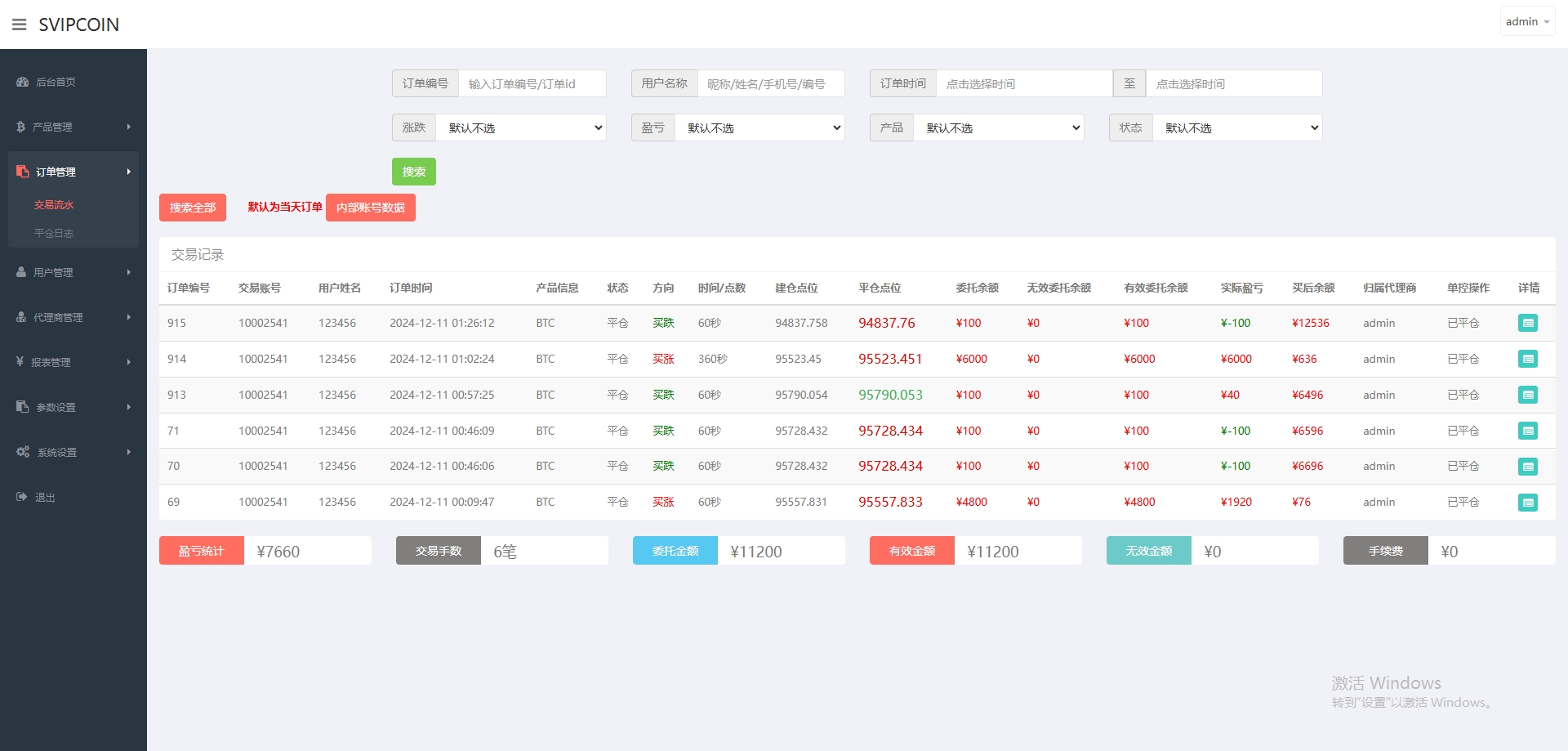Screen dimensions: 1568x751
Task: Expand the 参数设置 menu arrow
Action: pos(128,407)
